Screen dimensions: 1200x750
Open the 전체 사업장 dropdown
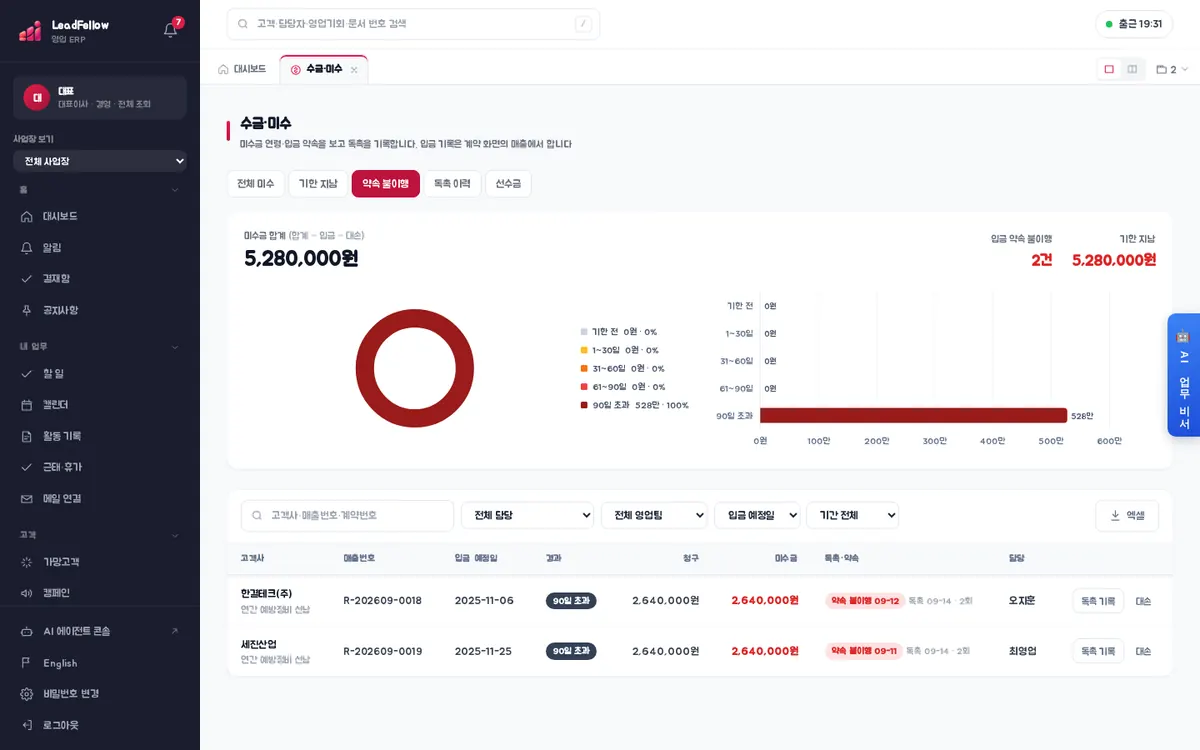pyautogui.click(x=100, y=161)
